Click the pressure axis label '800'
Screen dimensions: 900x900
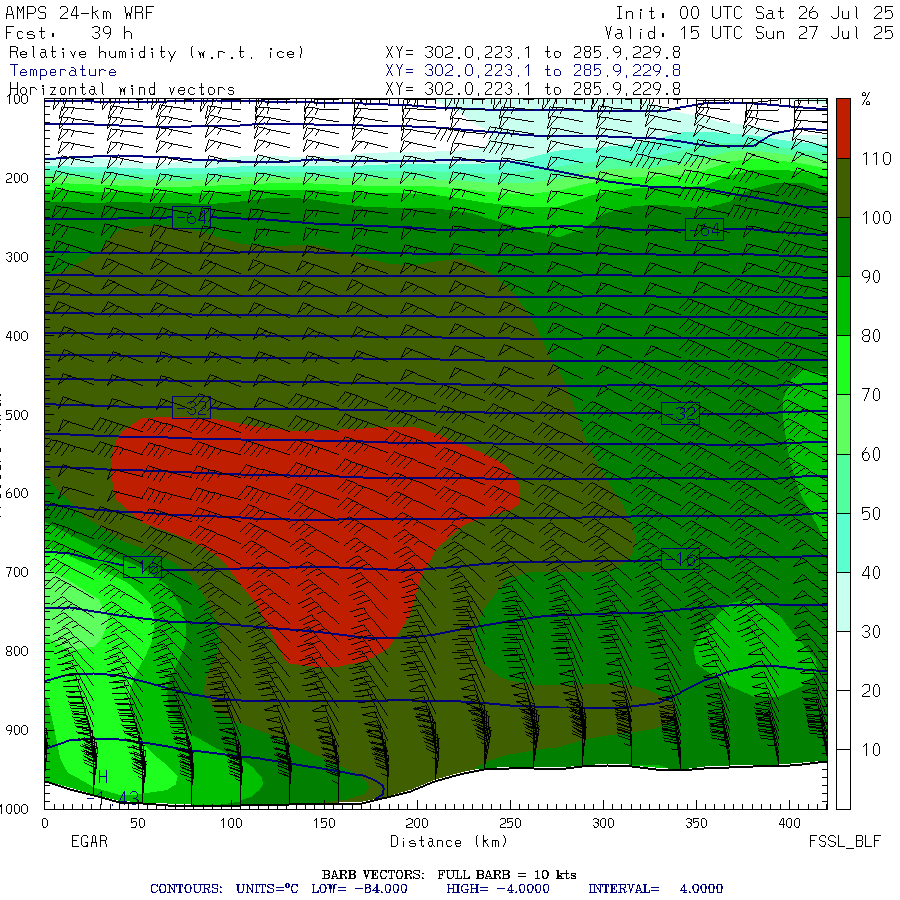pyautogui.click(x=17, y=651)
